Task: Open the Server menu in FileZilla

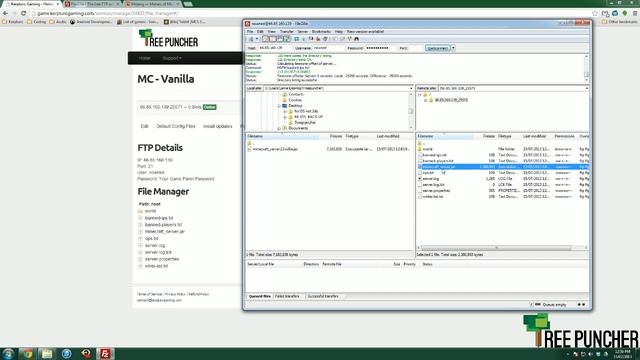Action: point(303,31)
